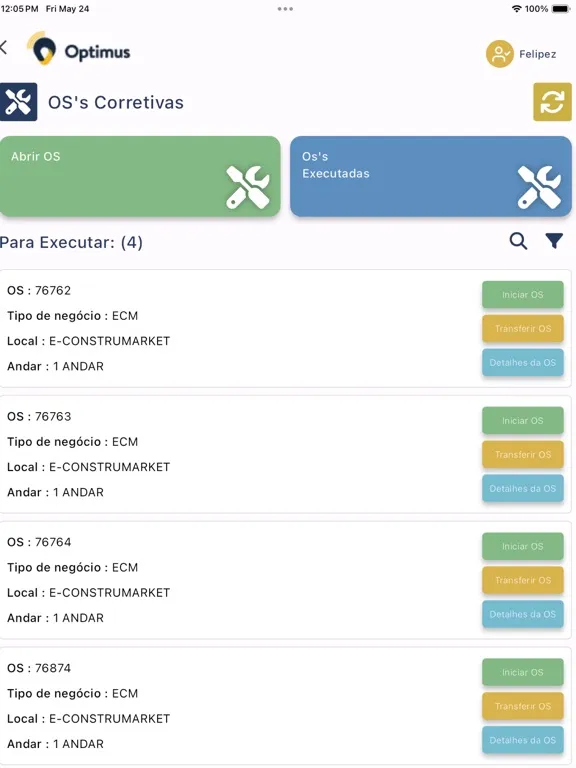Open the blue Os's Executadas card
576x768 pixels.
coord(431,176)
